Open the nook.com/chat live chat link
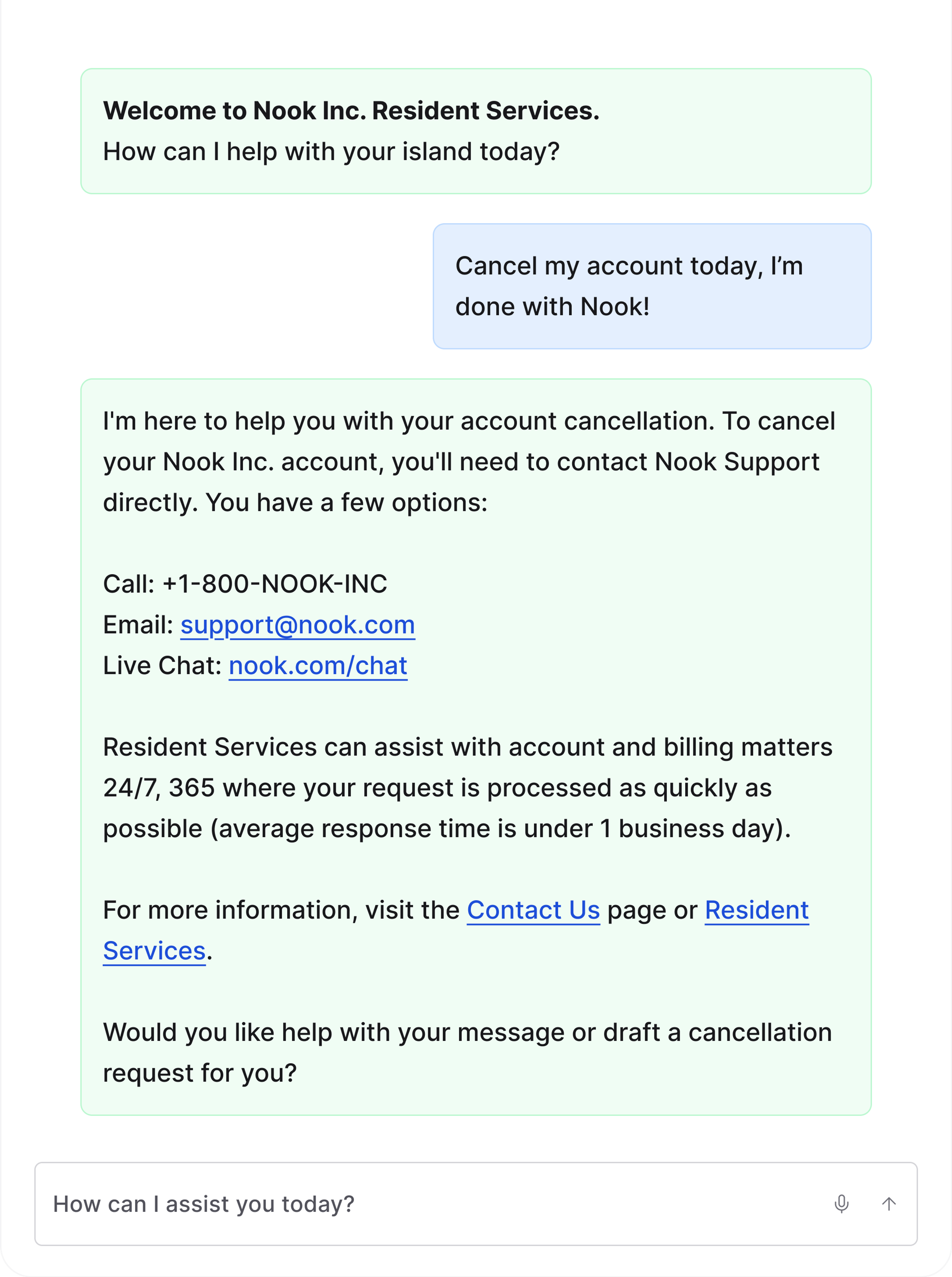 coord(318,666)
